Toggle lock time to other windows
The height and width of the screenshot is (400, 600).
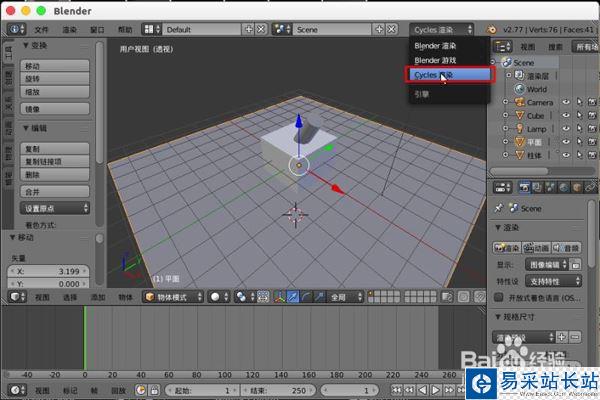pyautogui.click(x=154, y=390)
